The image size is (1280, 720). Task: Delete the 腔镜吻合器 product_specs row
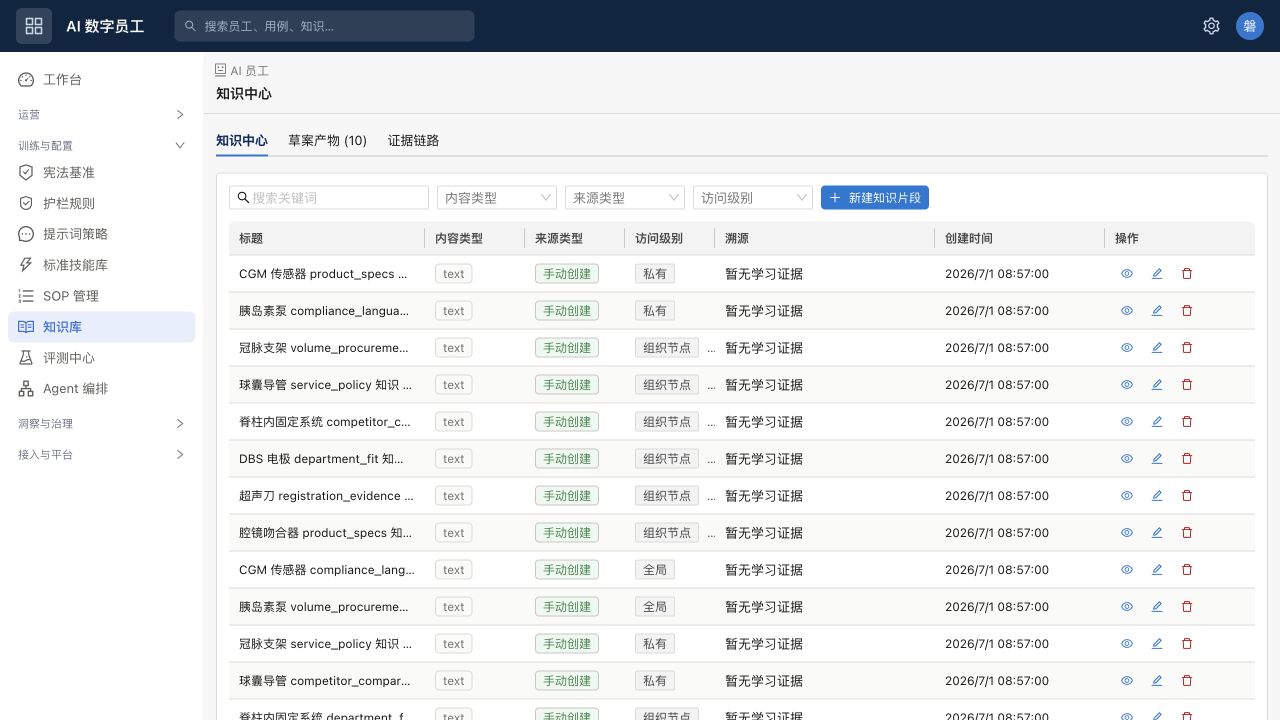pos(1187,533)
